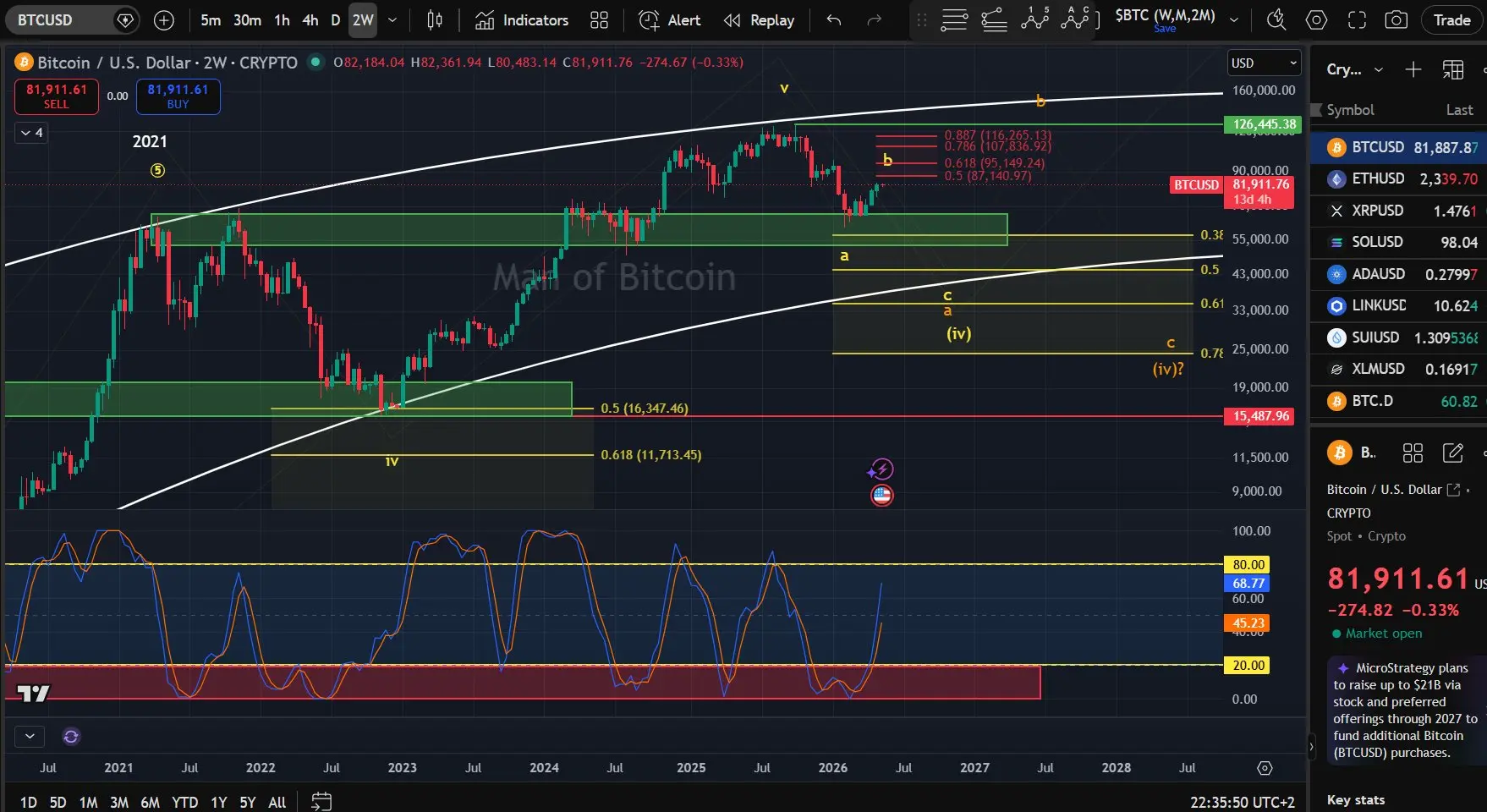Screen dimensions: 1487x812
Task: Select SOLUSD in the watchlist
Action: pyautogui.click(x=1399, y=242)
